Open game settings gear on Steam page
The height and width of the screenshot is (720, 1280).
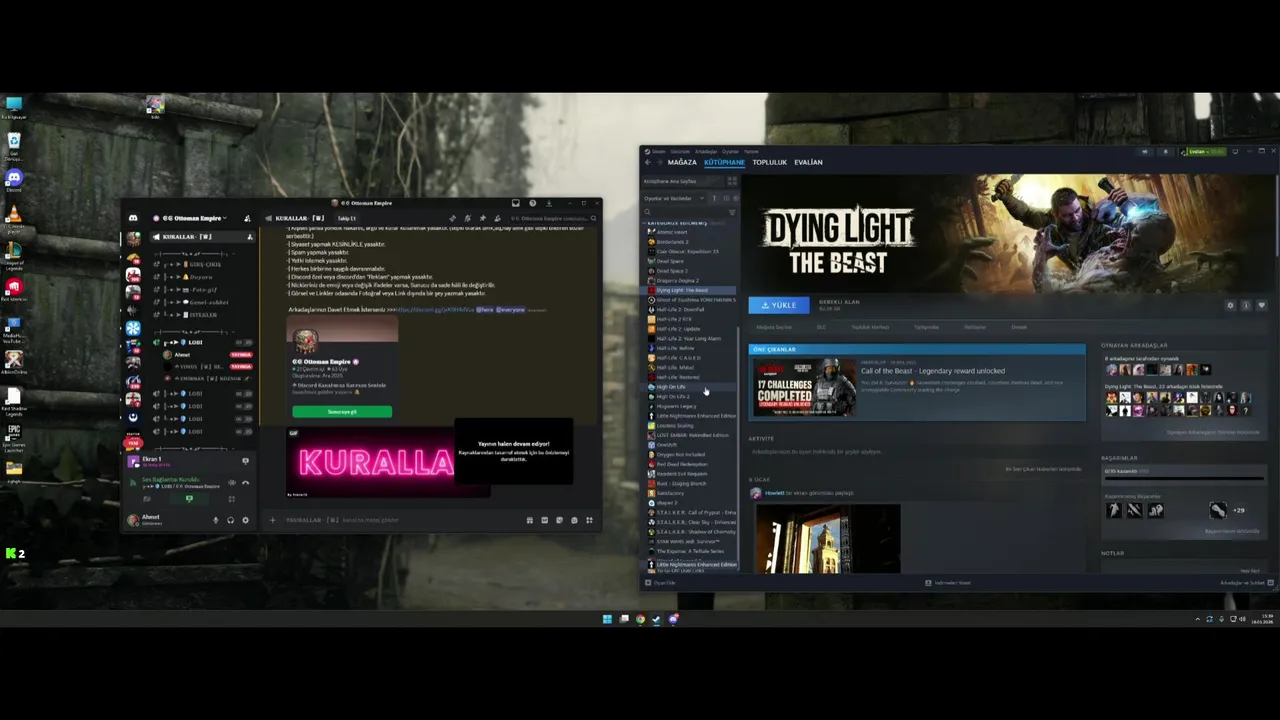point(1230,305)
